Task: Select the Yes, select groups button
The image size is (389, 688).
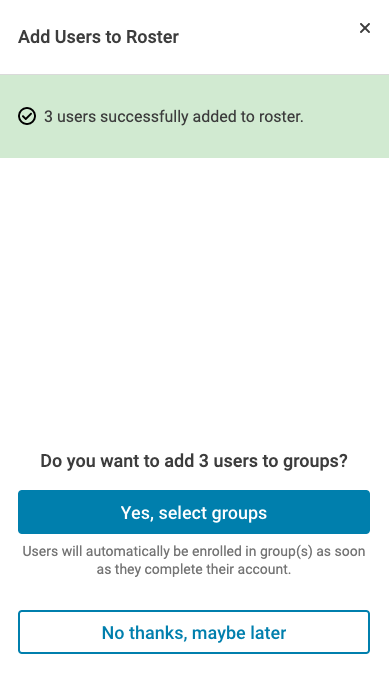Action: coord(194,512)
